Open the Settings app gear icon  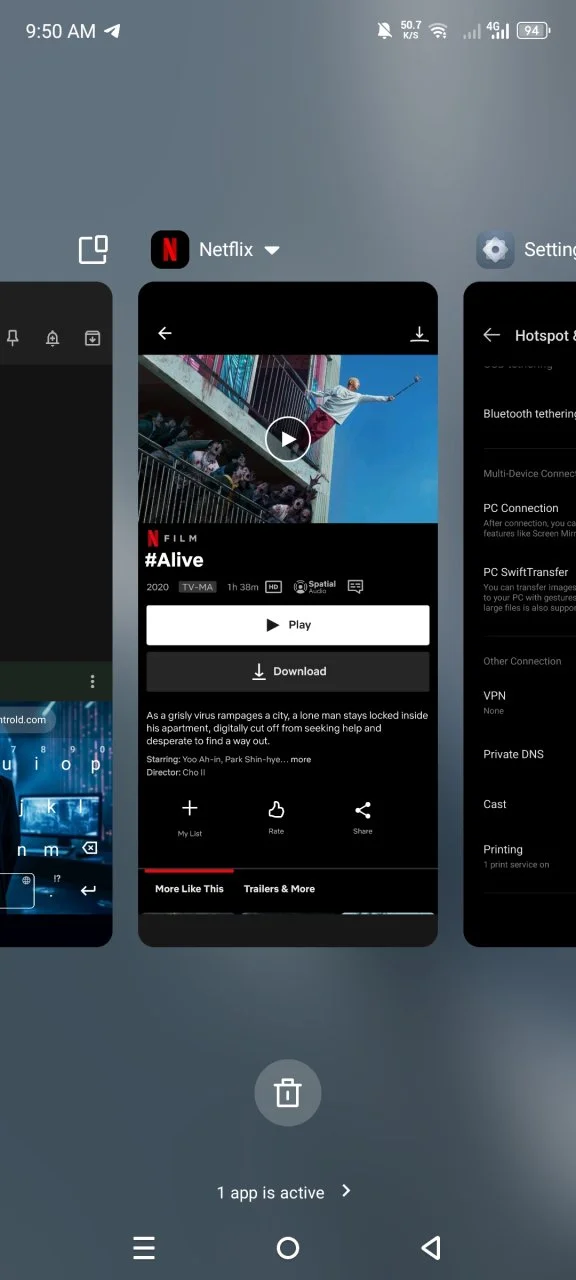(x=494, y=249)
